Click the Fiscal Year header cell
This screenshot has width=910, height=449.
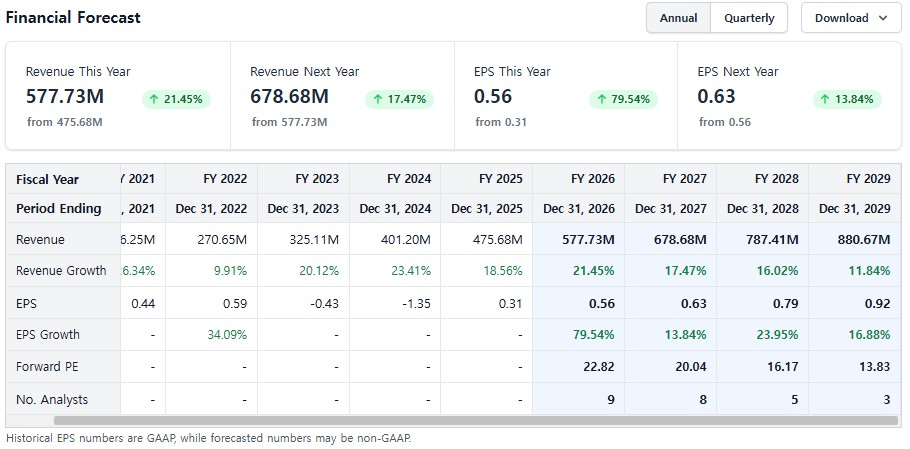click(x=47, y=179)
